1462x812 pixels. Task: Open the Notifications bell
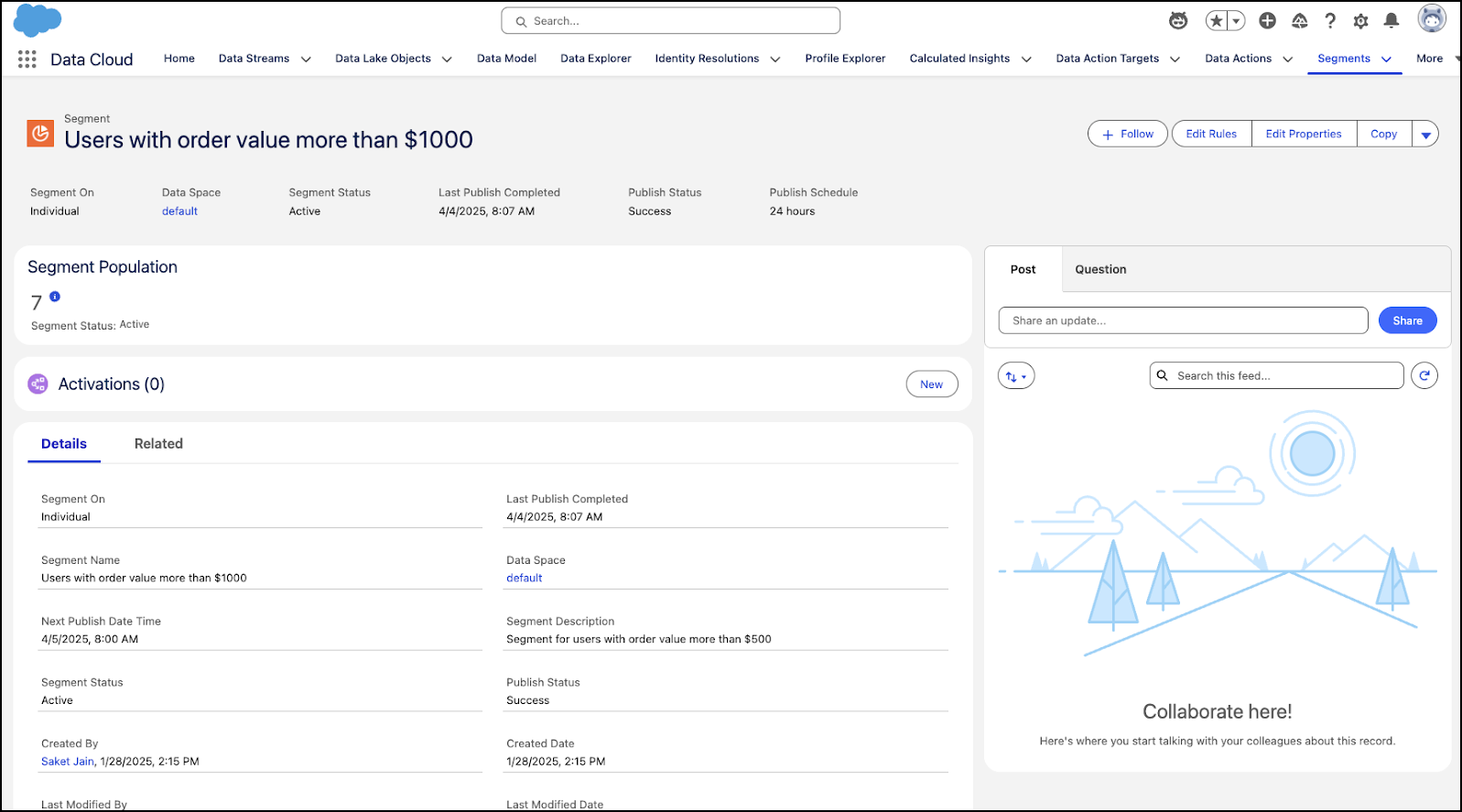(x=1392, y=21)
